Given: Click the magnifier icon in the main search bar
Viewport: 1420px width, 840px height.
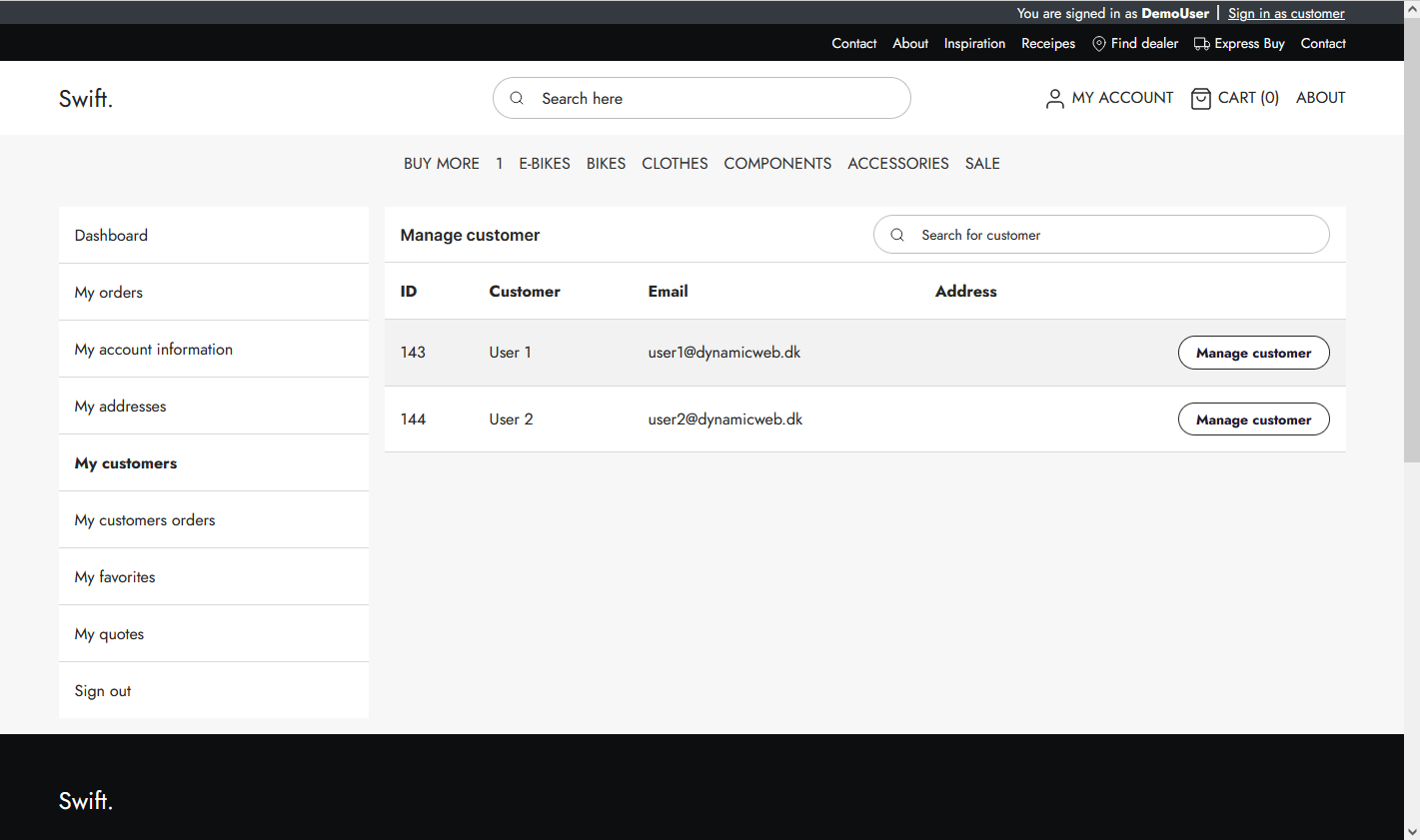Looking at the screenshot, I should coord(517,98).
